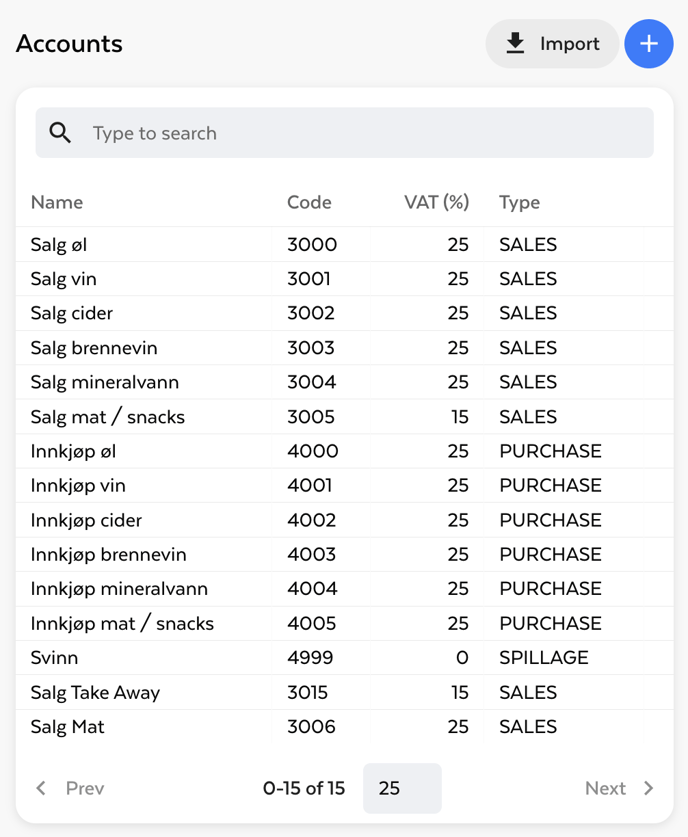Sort by the Name column header
688x837 pixels.
point(57,202)
